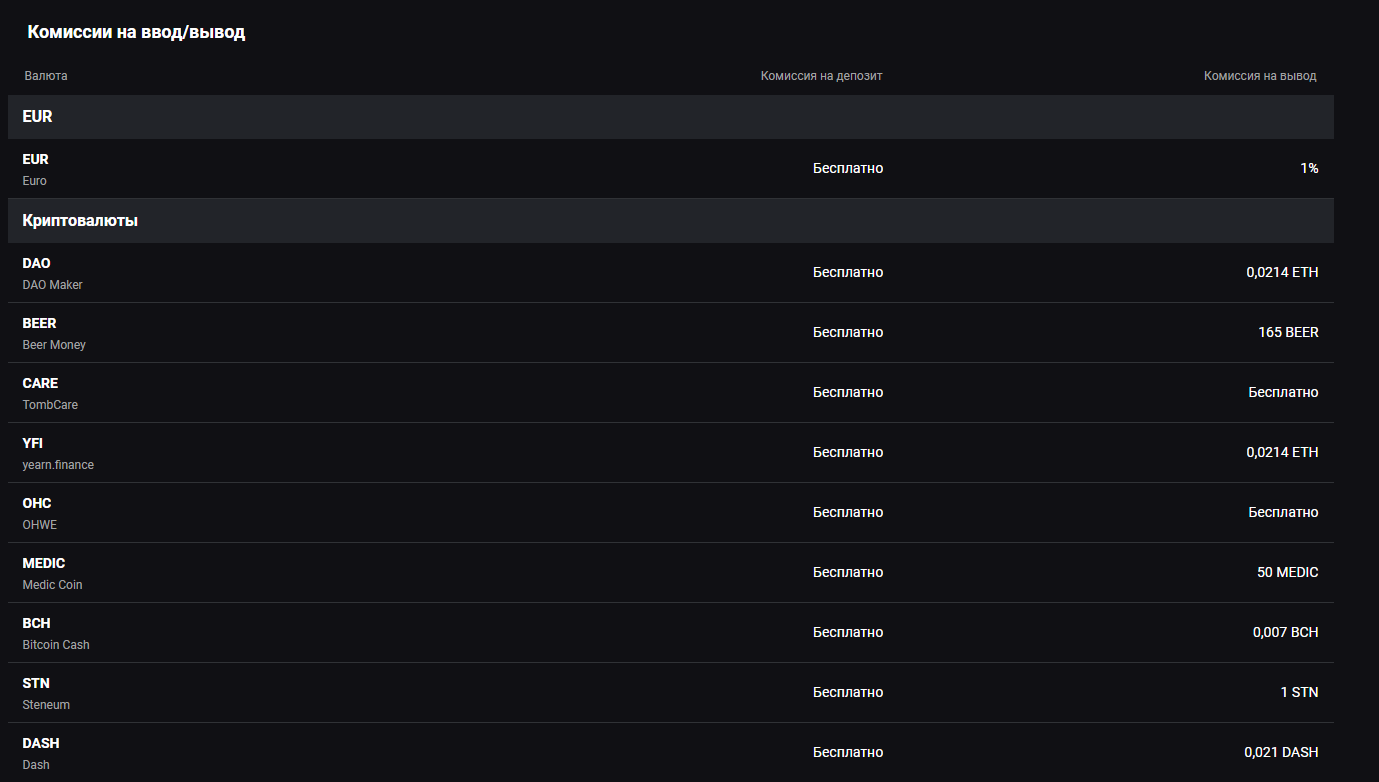Click the 'Бесплатно' deposit fee in the DASH row
1379x782 pixels.
[x=848, y=752]
